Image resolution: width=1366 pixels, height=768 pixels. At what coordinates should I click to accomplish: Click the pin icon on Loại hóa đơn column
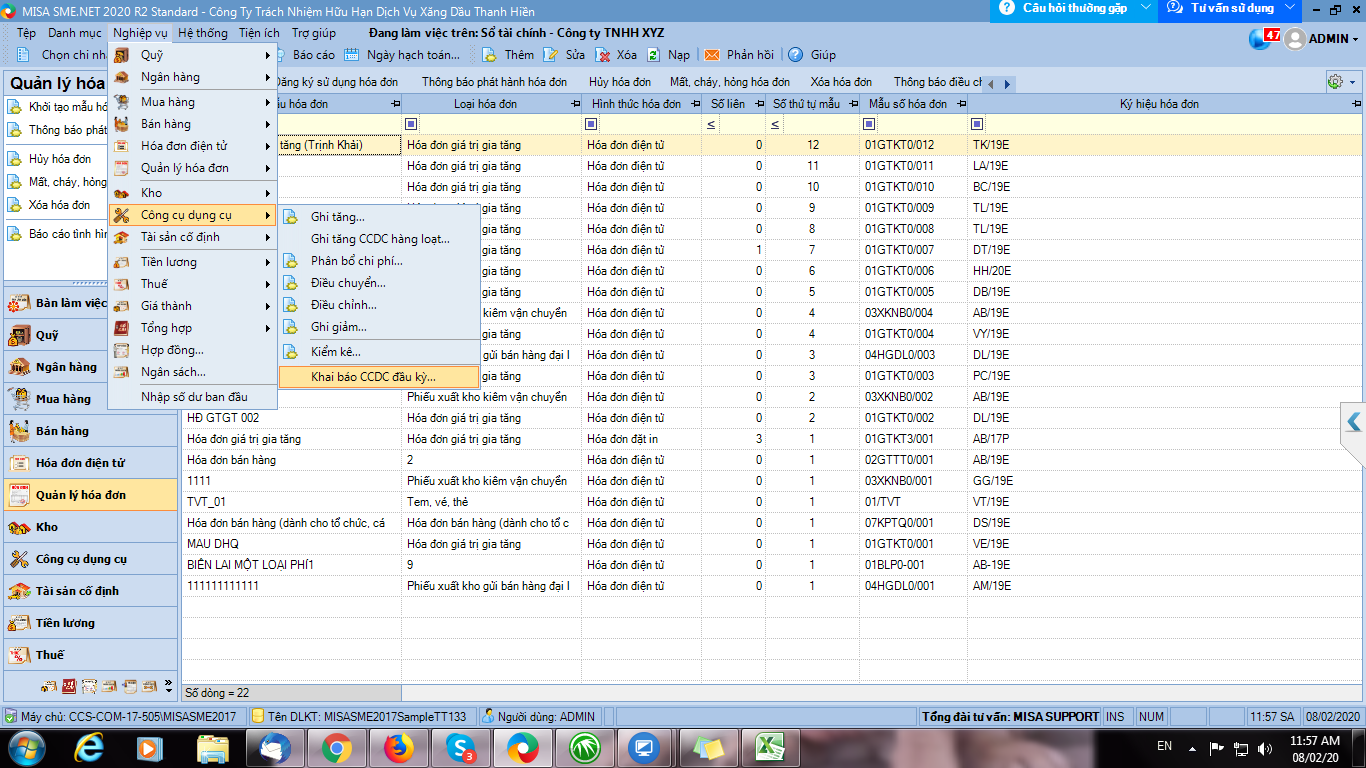pos(574,104)
